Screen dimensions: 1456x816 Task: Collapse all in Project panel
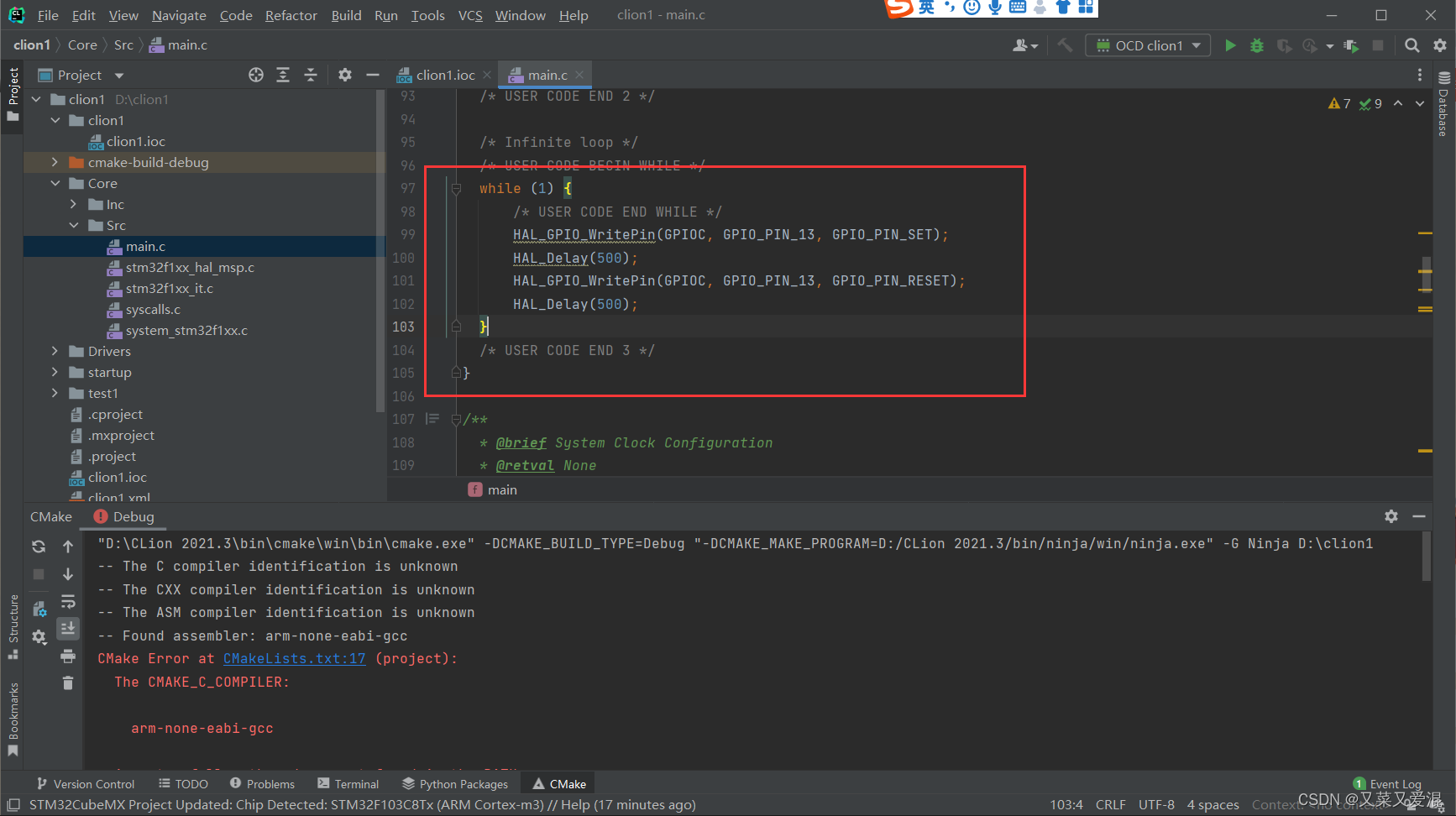(x=311, y=75)
